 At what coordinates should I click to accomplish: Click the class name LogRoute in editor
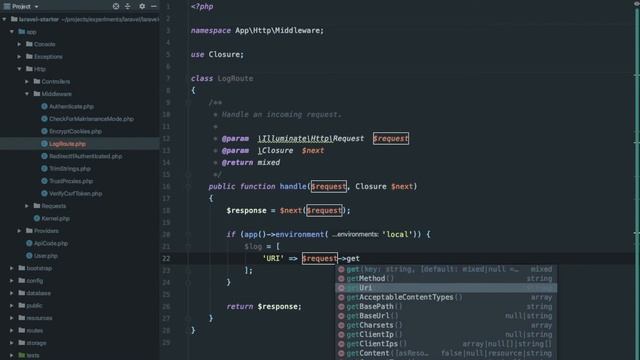tap(235, 78)
